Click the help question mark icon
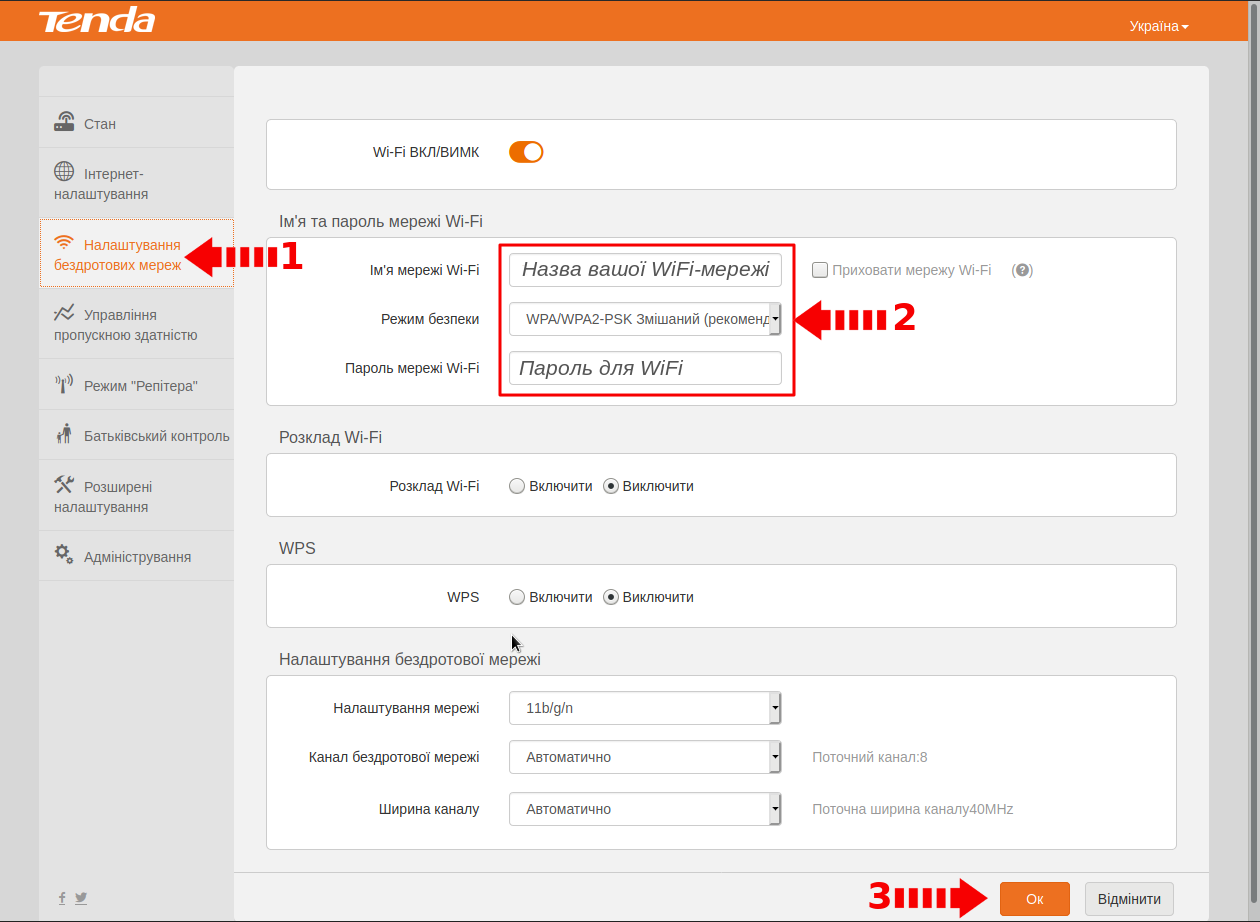Screen dimensions: 1260x922 (x=1022, y=270)
